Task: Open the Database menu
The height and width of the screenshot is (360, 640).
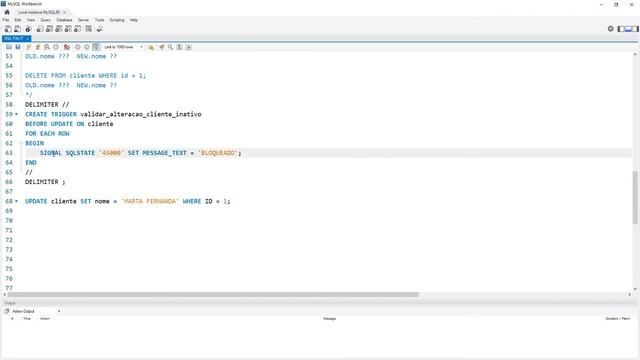Action: click(x=64, y=20)
